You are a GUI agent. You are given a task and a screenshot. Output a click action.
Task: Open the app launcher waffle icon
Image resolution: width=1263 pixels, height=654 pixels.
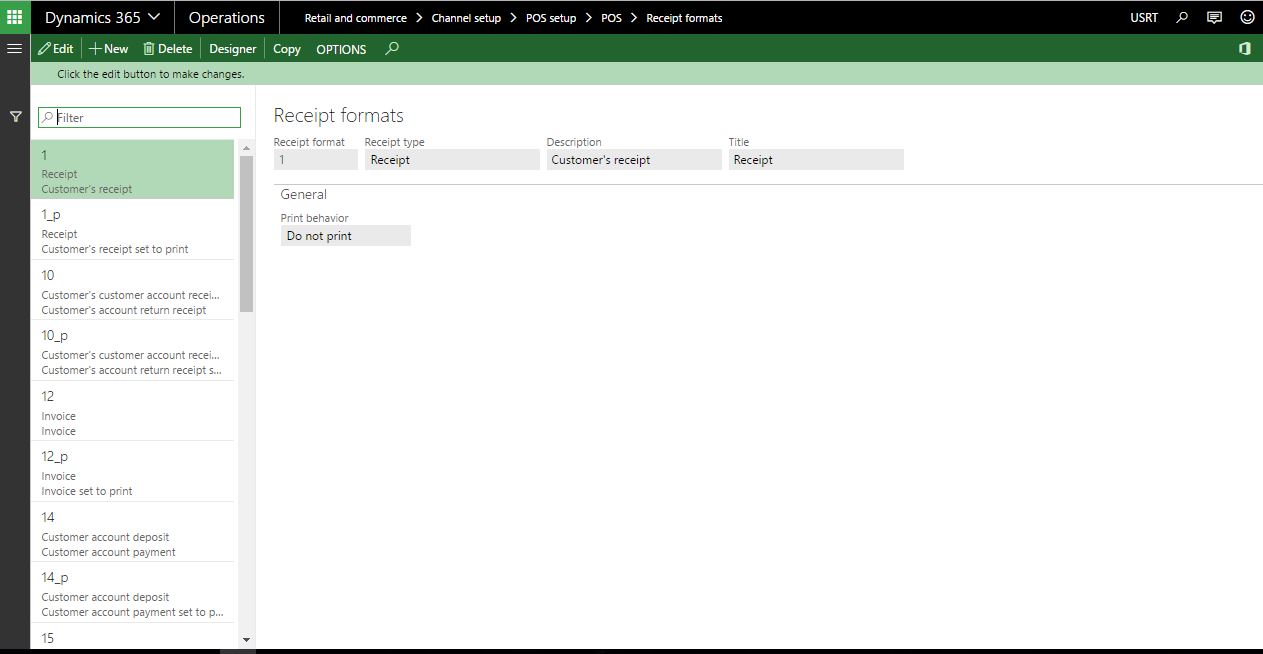15,17
